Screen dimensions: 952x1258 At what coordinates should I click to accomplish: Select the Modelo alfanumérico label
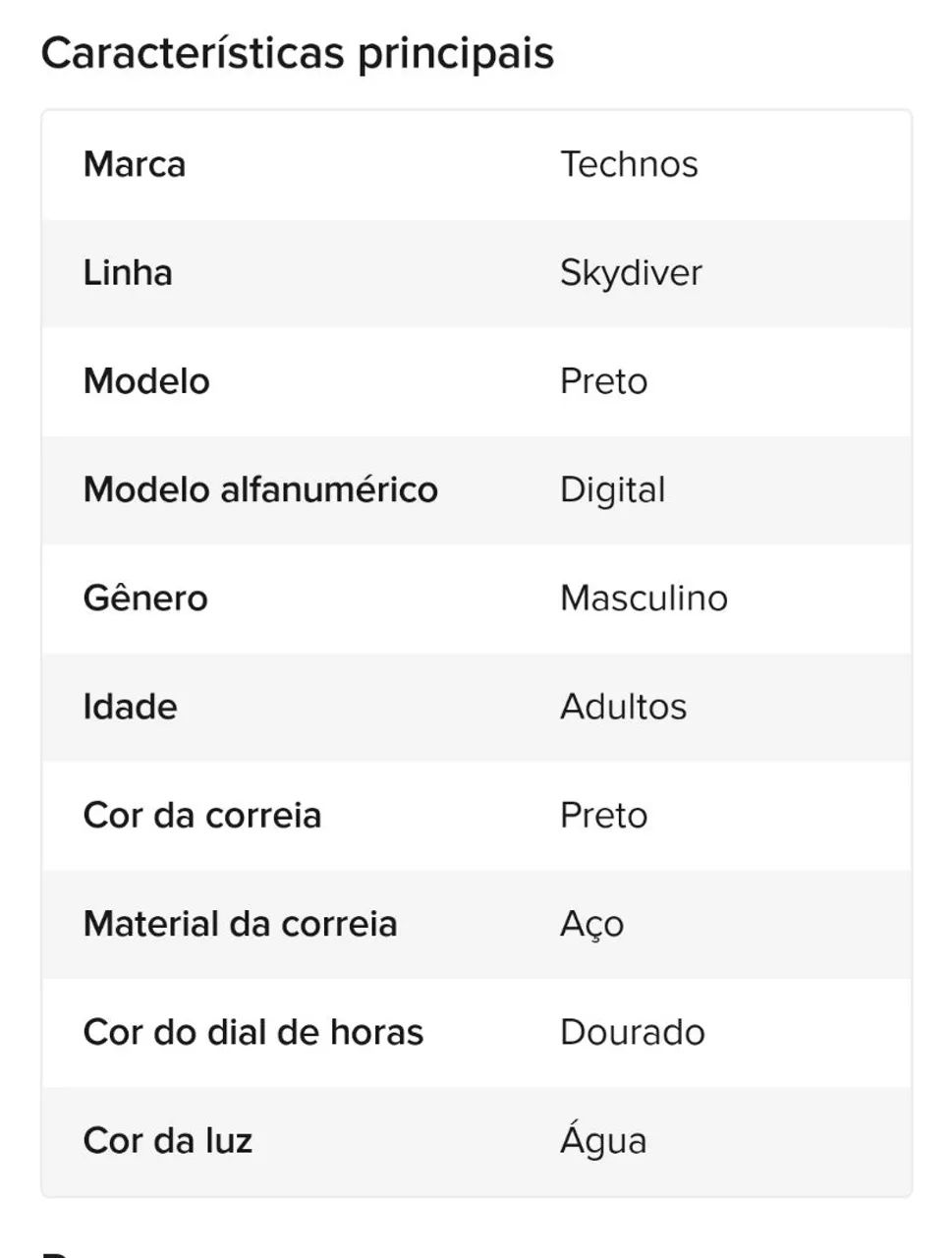coord(260,489)
